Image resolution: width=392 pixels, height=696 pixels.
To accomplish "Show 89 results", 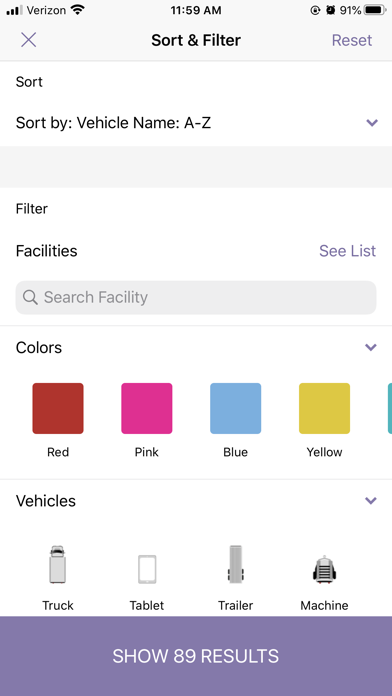I will pos(196,656).
